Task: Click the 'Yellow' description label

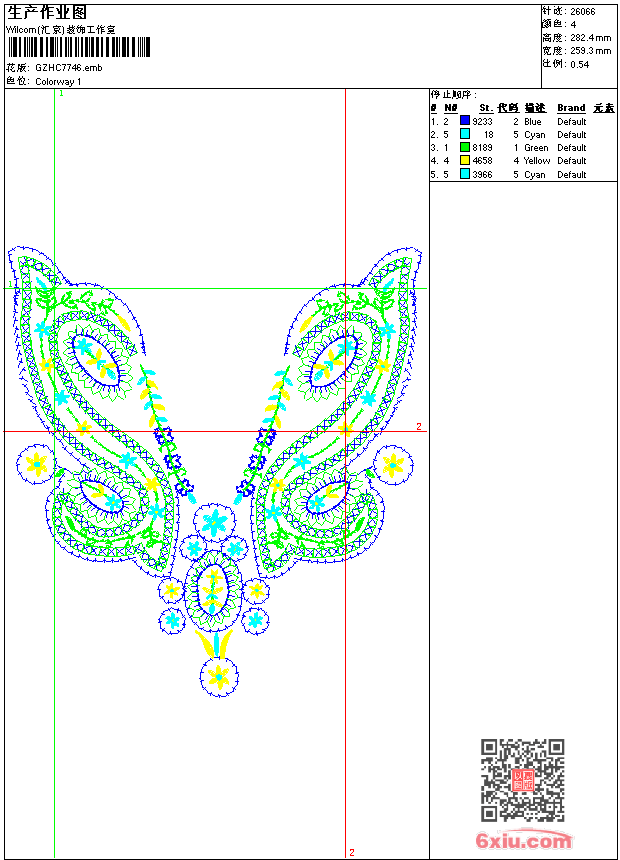Action: click(x=537, y=161)
